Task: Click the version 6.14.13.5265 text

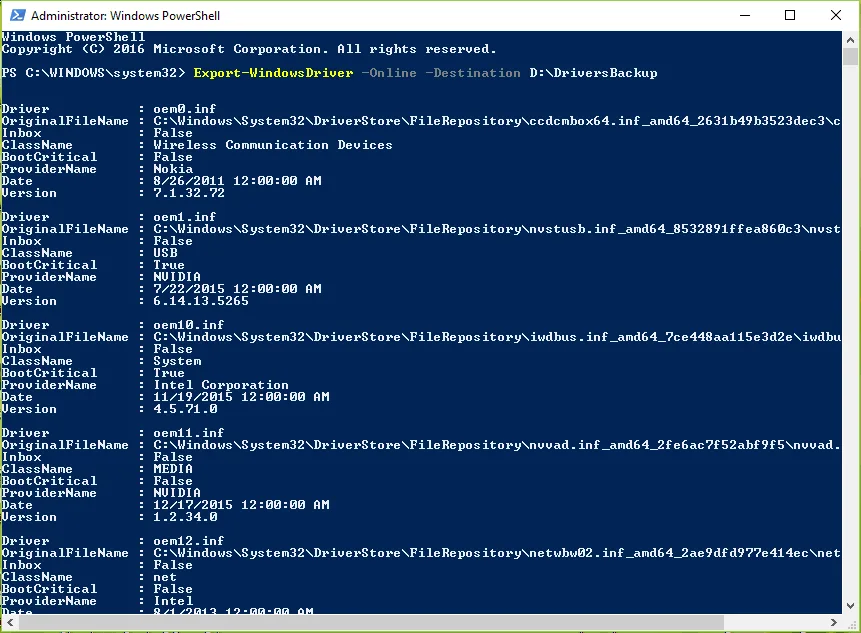Action: (201, 301)
